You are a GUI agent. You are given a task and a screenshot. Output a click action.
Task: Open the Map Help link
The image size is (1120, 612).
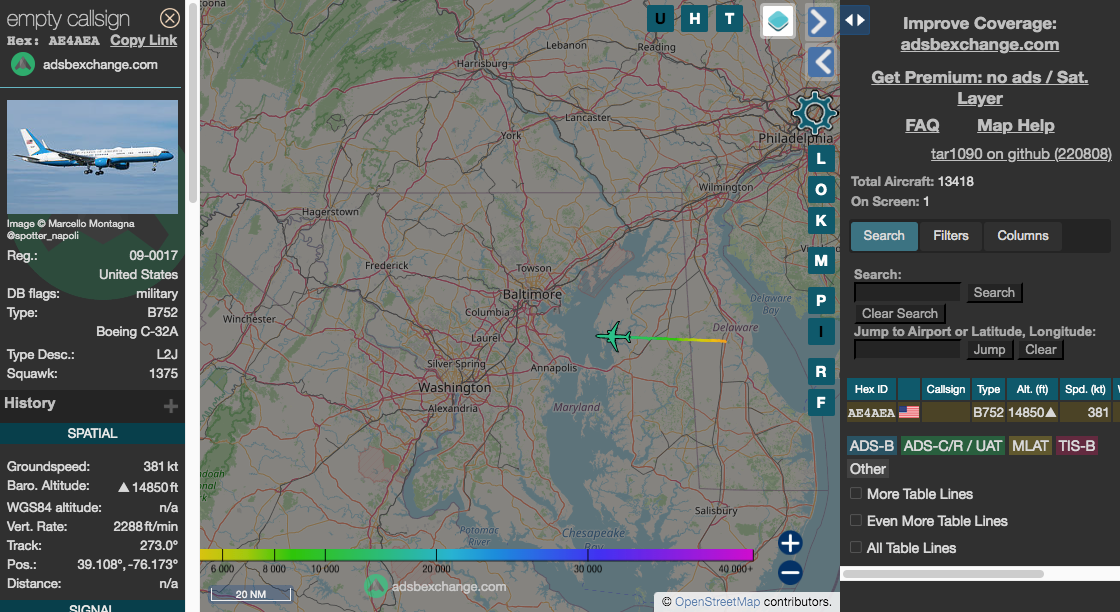pyautogui.click(x=1016, y=126)
